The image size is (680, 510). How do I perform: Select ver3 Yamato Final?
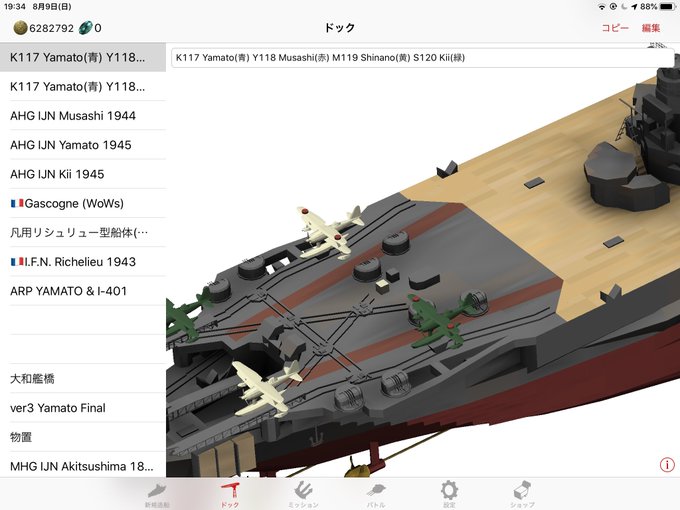click(83, 408)
